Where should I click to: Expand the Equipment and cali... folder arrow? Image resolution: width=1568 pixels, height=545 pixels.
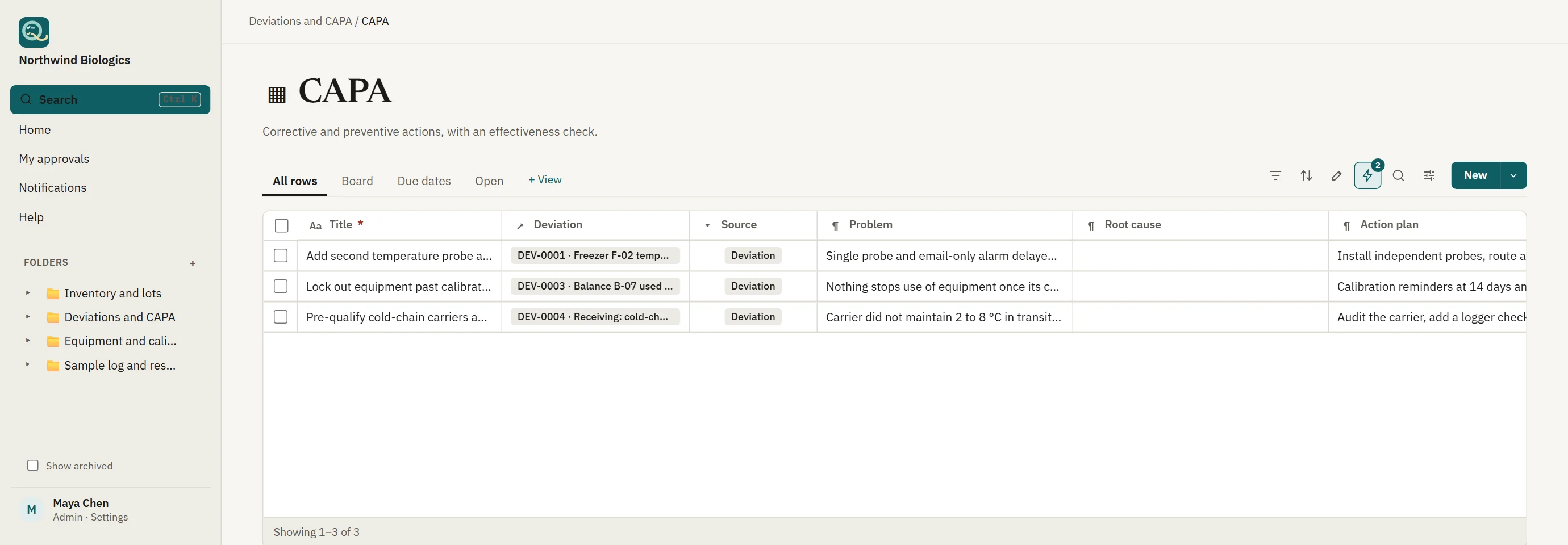click(x=27, y=340)
